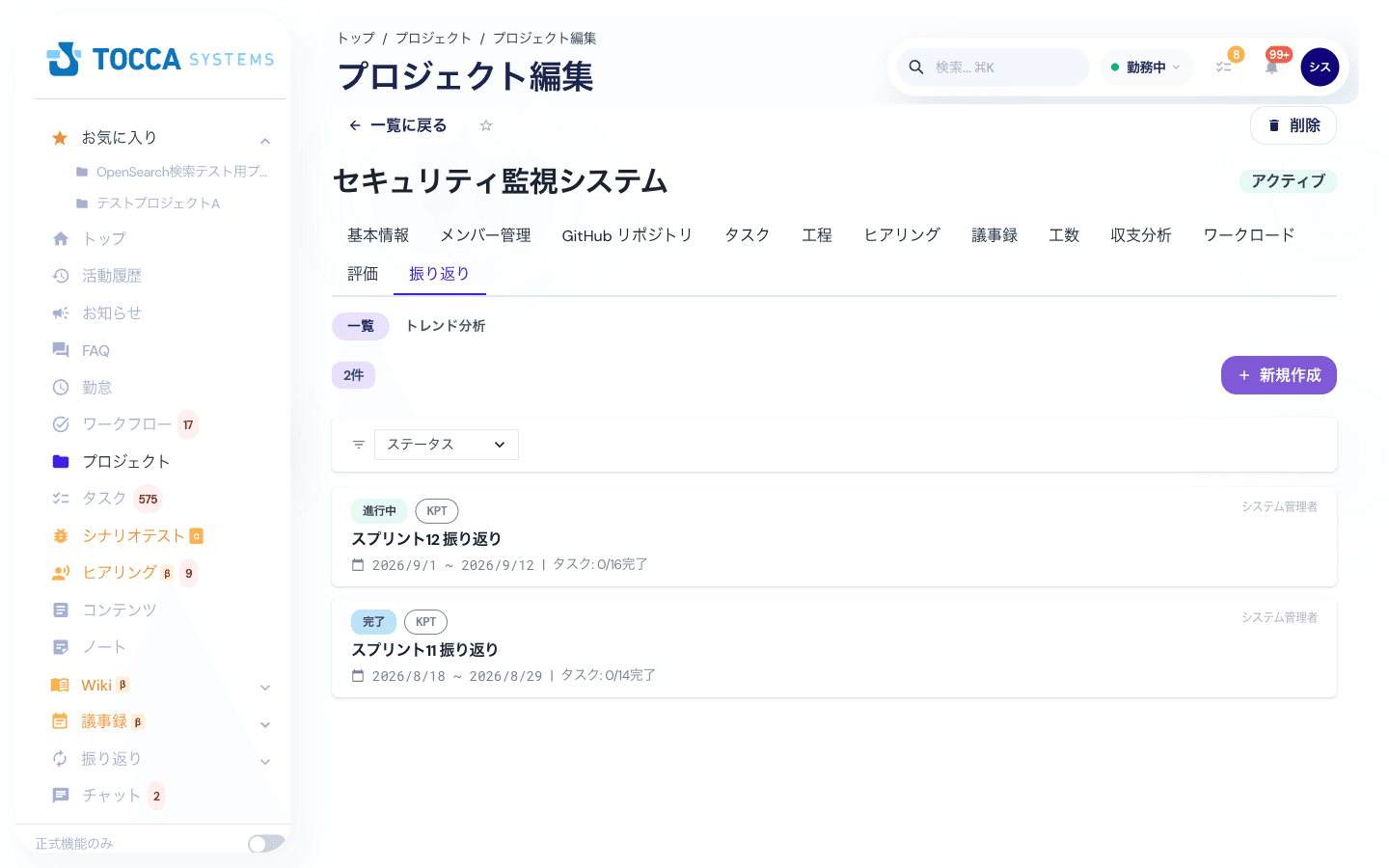Expand the Wiki sidebar chevron
This screenshot has width=1389, height=868.
click(265, 688)
